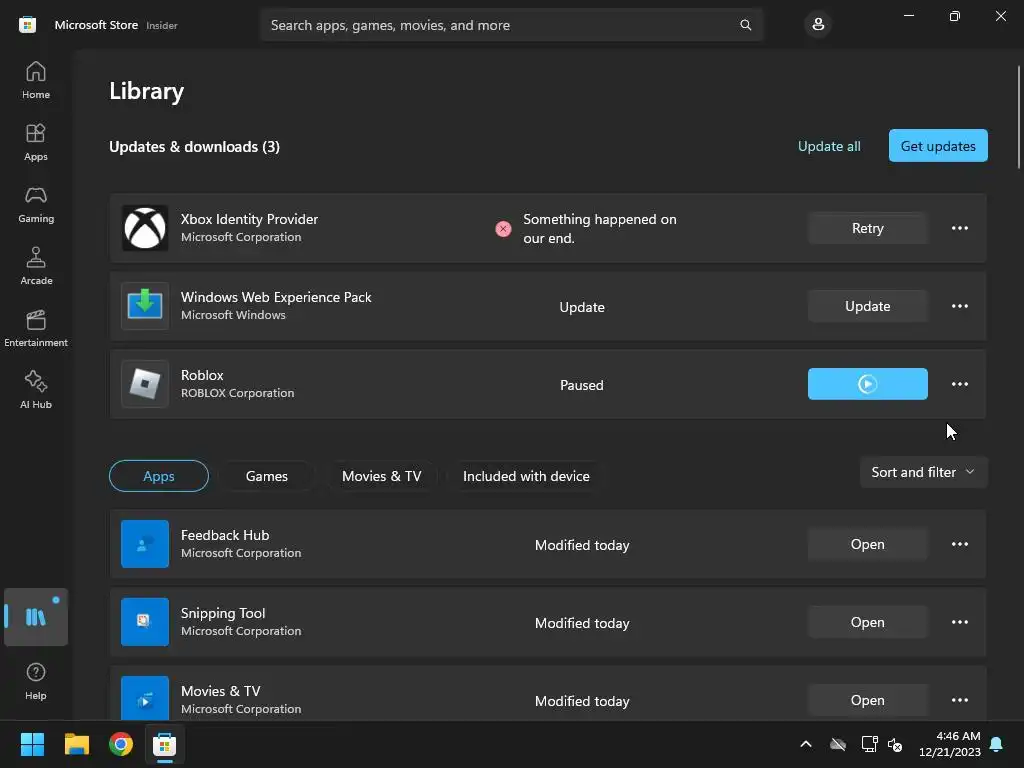This screenshot has height=768, width=1024.
Task: Open the Arcade section
Action: [36, 266]
